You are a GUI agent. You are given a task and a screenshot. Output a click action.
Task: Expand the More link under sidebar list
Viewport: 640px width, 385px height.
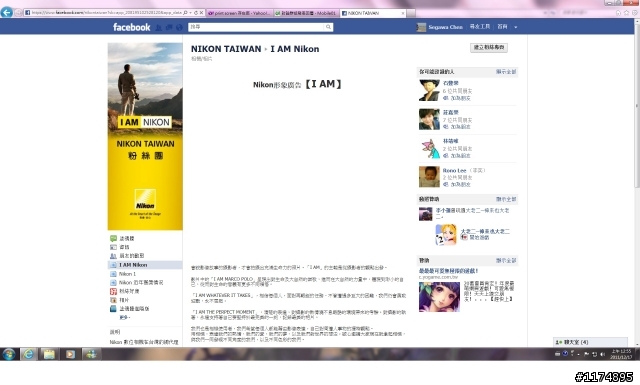(124, 317)
